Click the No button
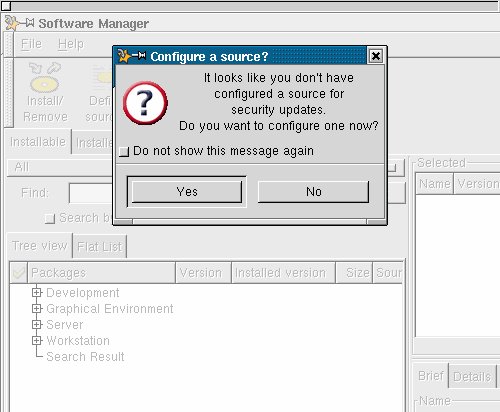Viewport: 500px width, 412px height. pos(313,192)
